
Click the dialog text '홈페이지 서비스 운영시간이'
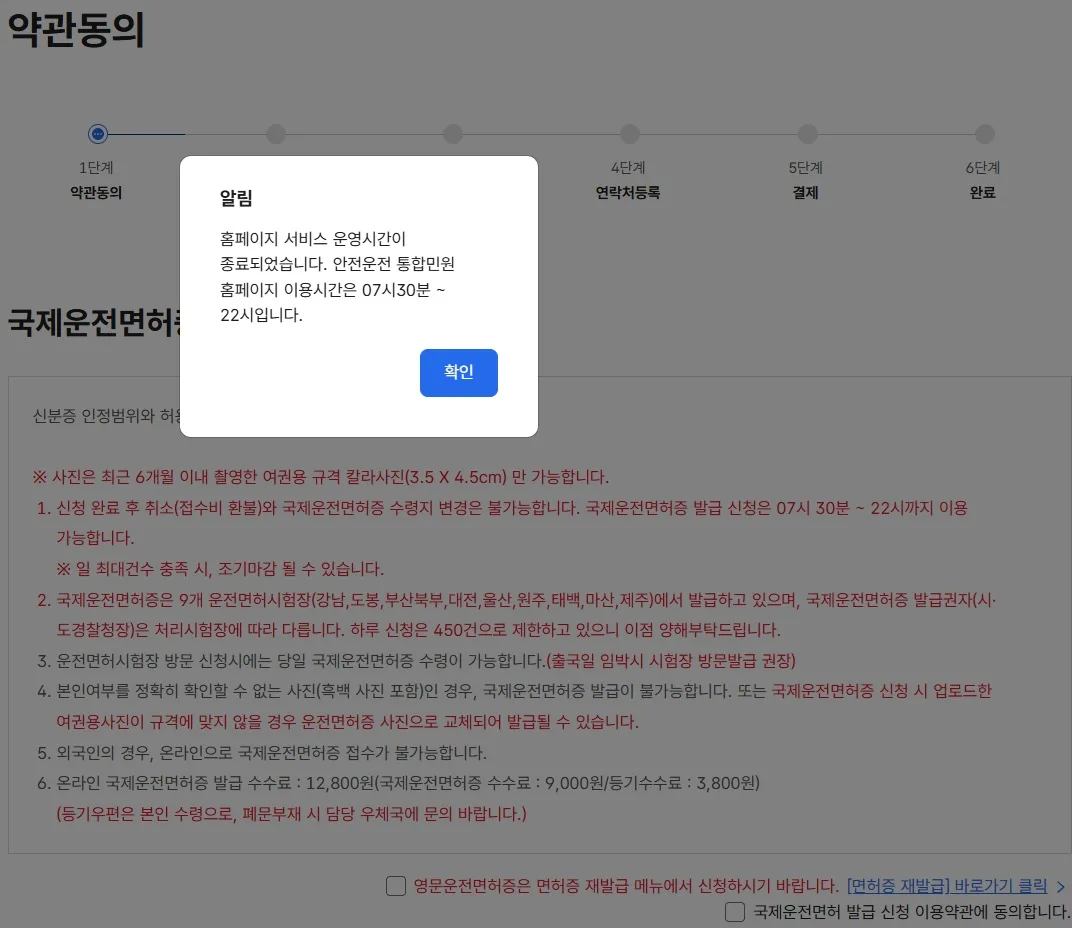313,239
